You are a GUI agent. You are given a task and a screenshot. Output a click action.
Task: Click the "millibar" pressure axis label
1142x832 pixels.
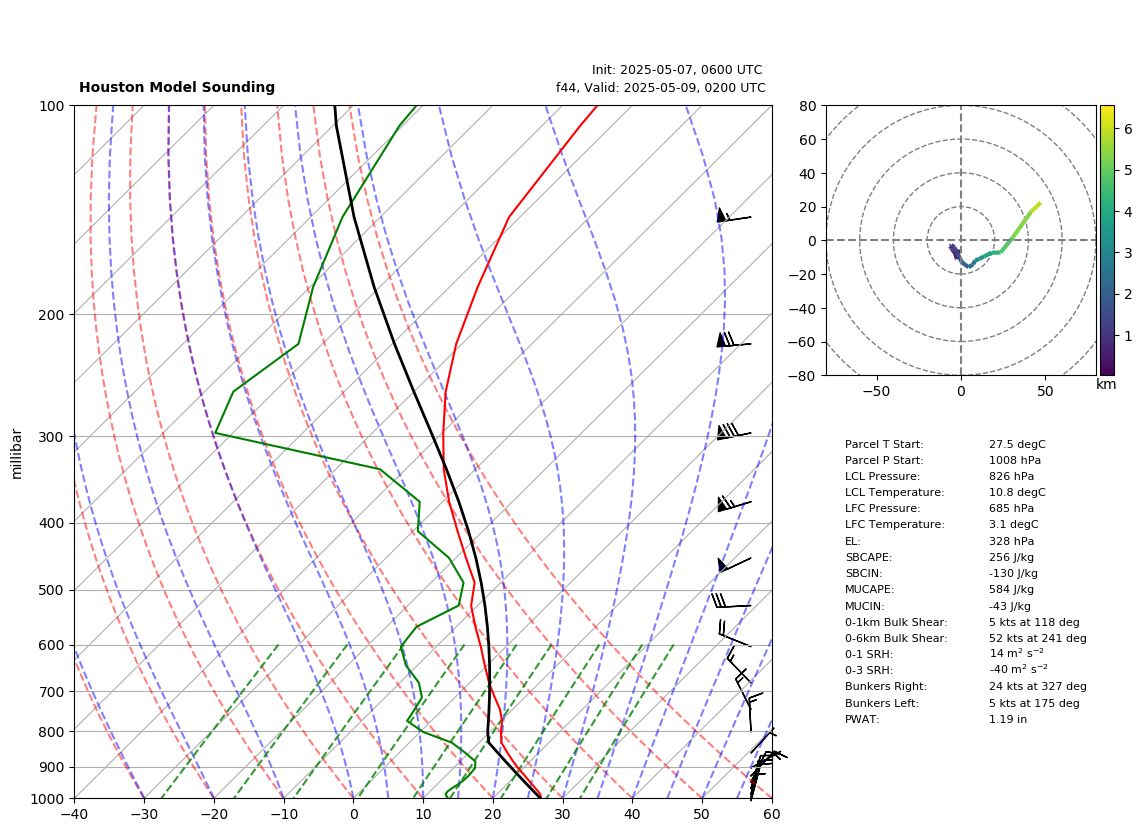click(17, 454)
